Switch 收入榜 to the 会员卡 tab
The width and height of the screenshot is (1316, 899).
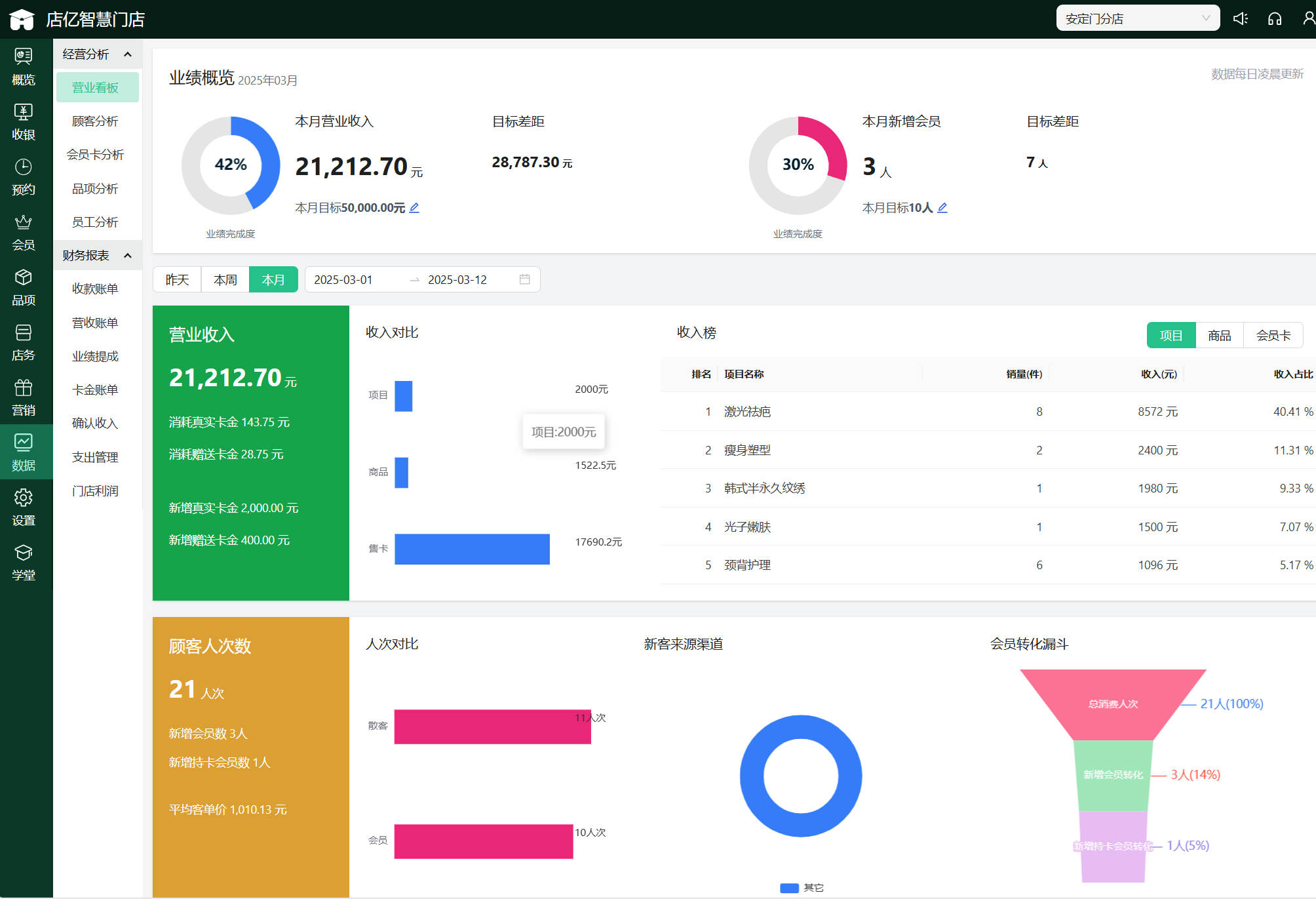point(1273,336)
